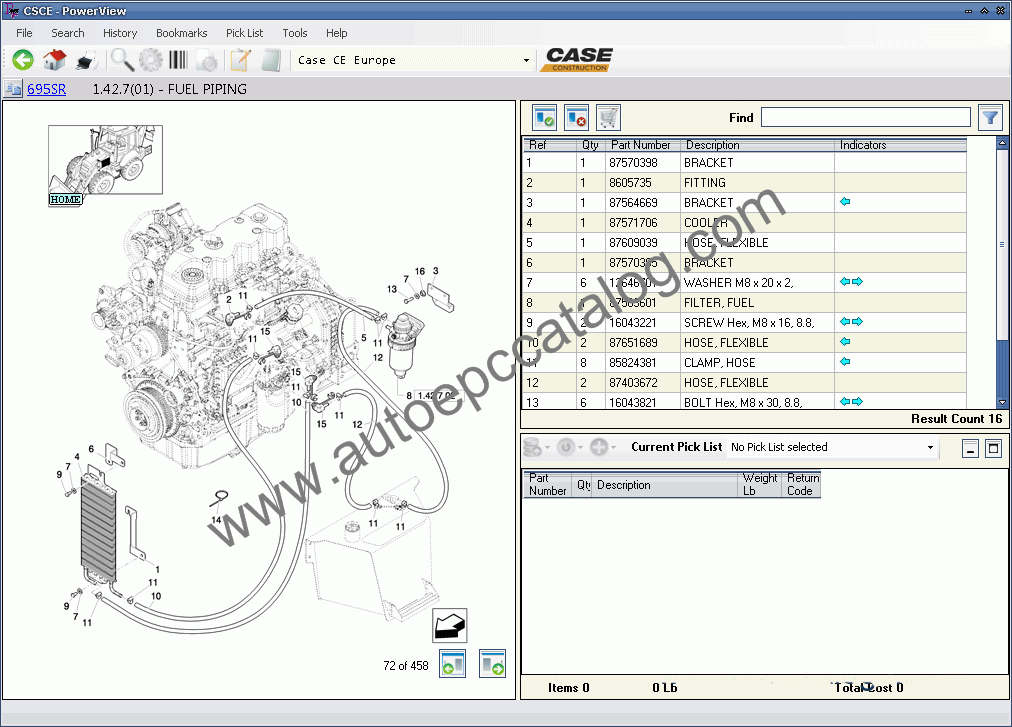Click the shopping cart icon
The width and height of the screenshot is (1012, 727).
click(608, 117)
